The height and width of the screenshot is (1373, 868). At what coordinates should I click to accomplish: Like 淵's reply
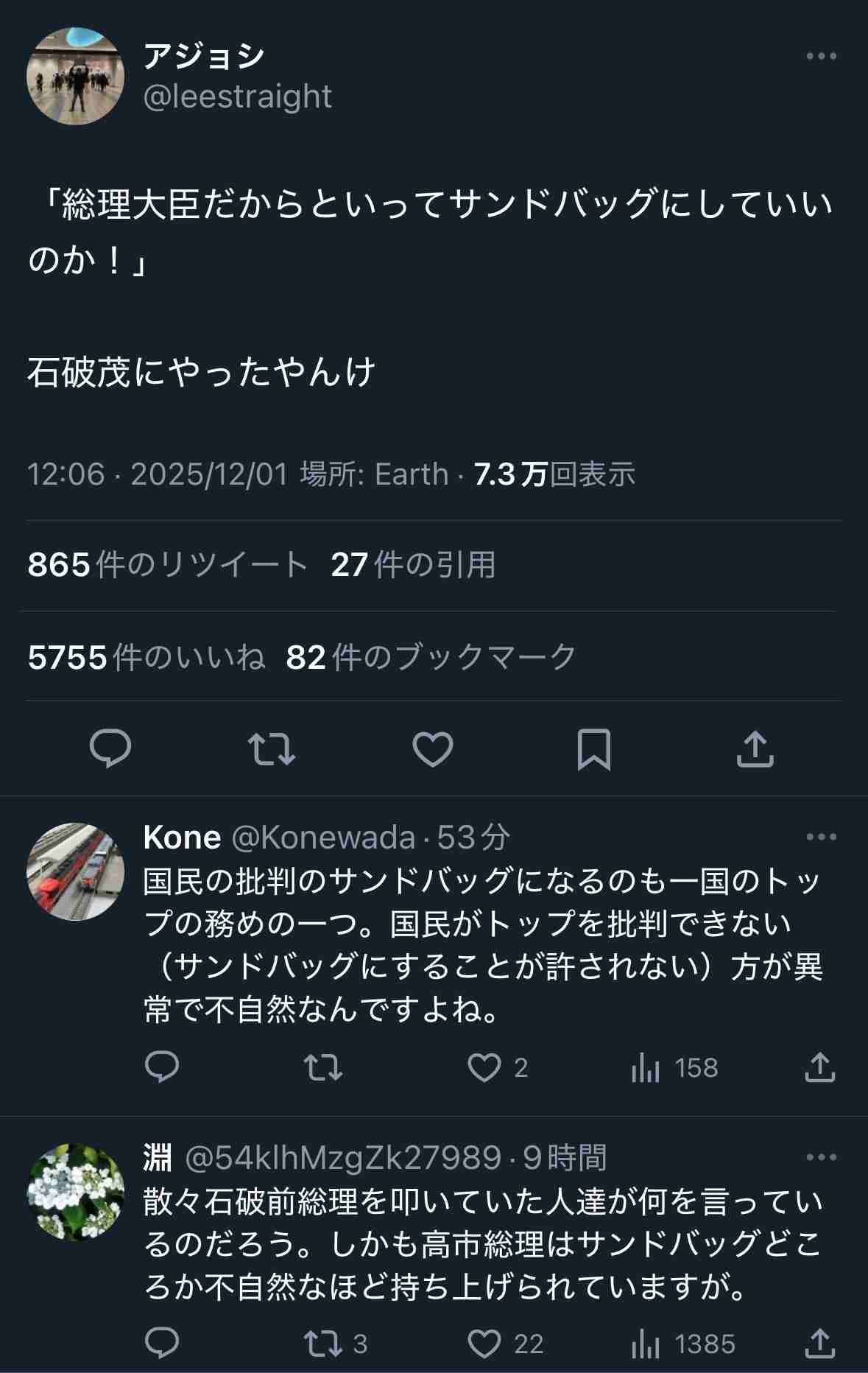pyautogui.click(x=484, y=1344)
